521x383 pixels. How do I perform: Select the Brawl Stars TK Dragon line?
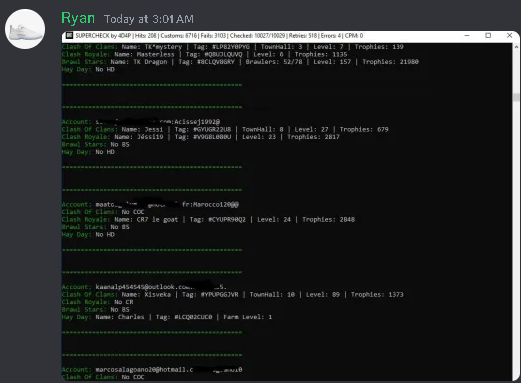coord(240,62)
